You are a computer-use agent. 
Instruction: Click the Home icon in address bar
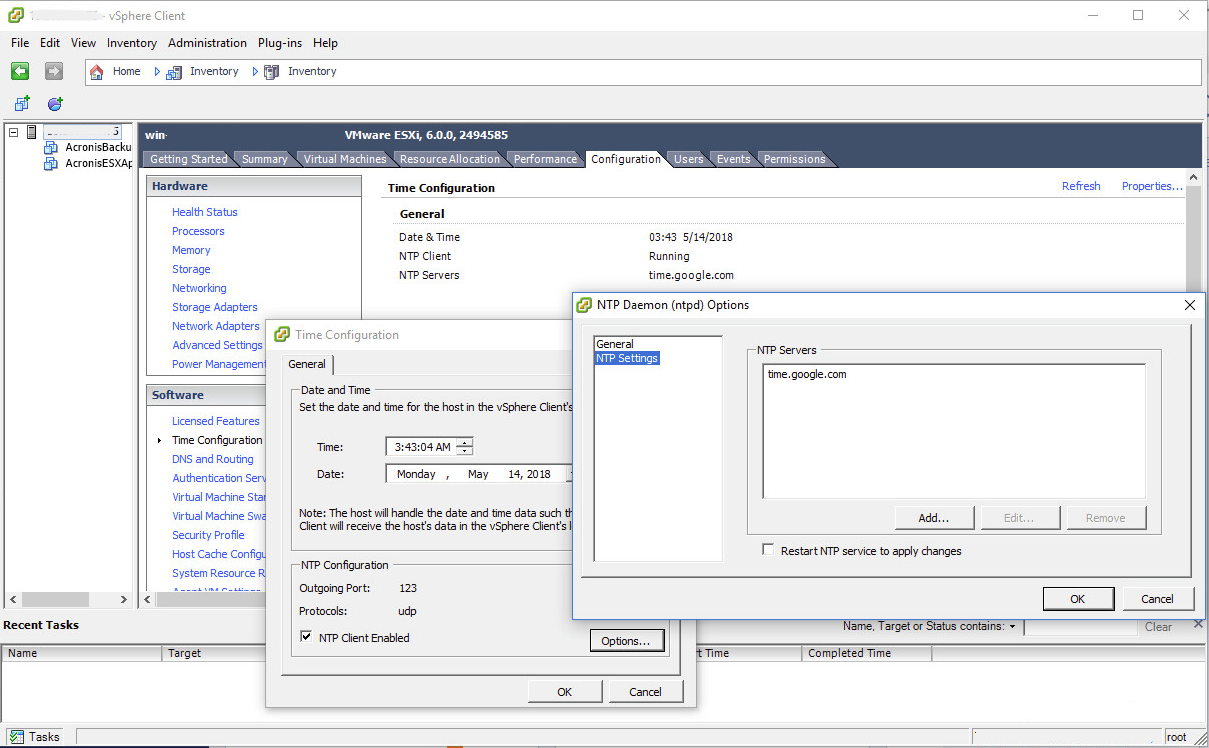97,72
